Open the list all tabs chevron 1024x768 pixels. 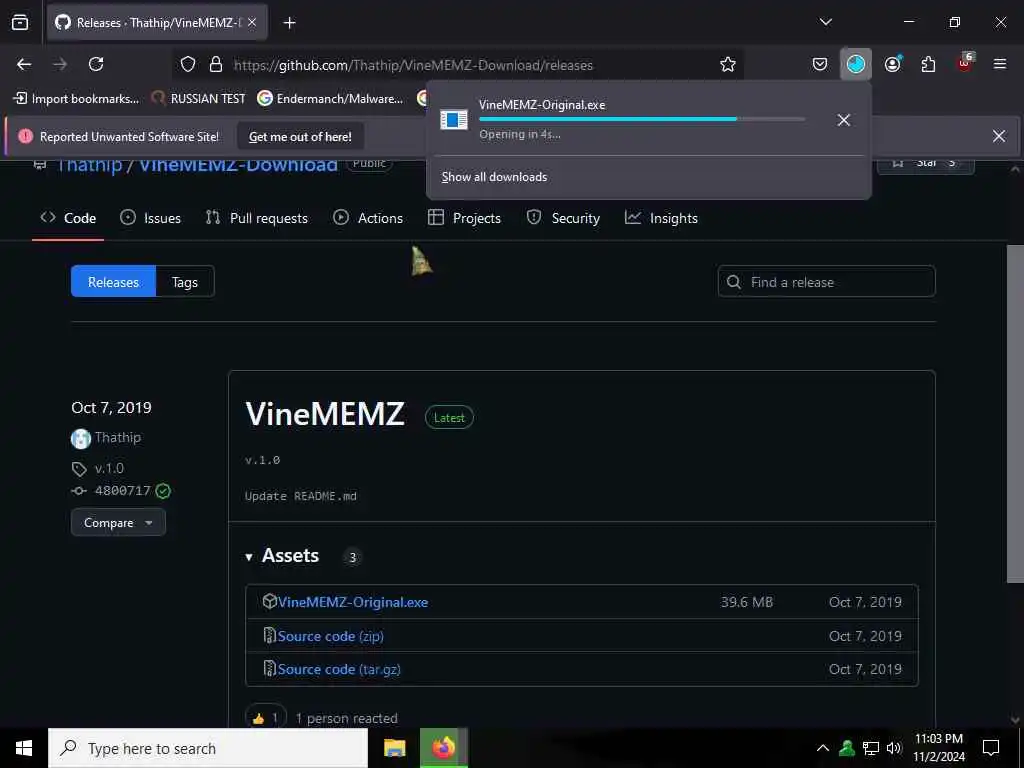point(825,22)
